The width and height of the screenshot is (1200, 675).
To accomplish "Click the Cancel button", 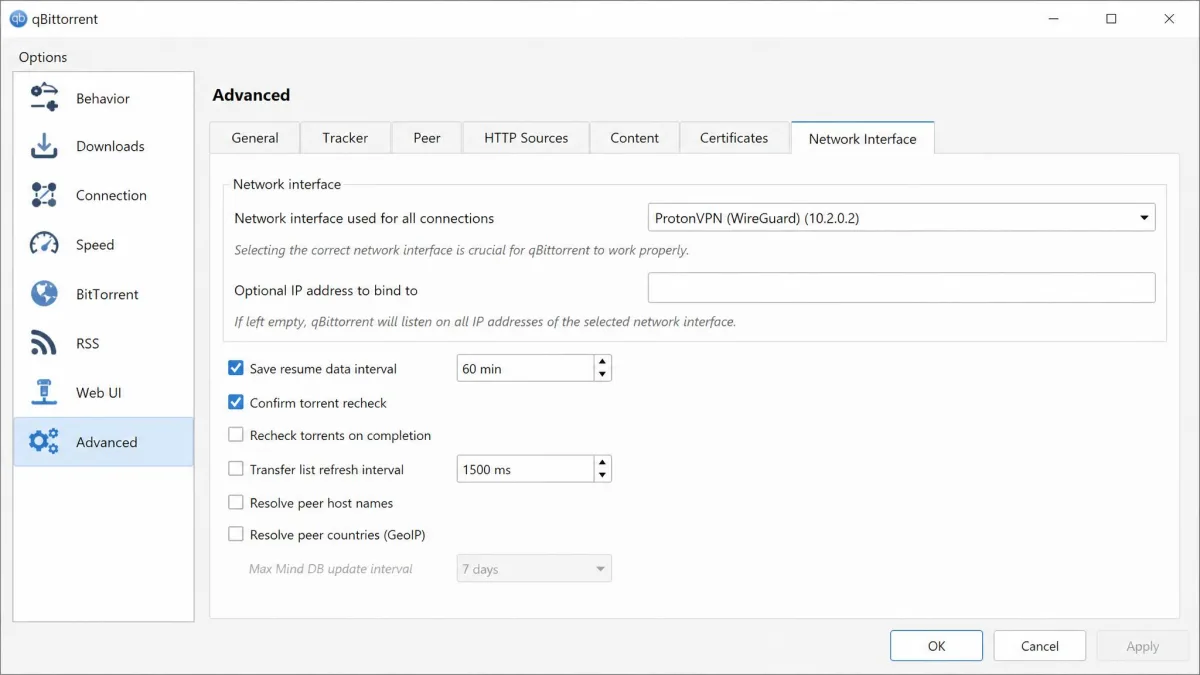I will [1040, 646].
